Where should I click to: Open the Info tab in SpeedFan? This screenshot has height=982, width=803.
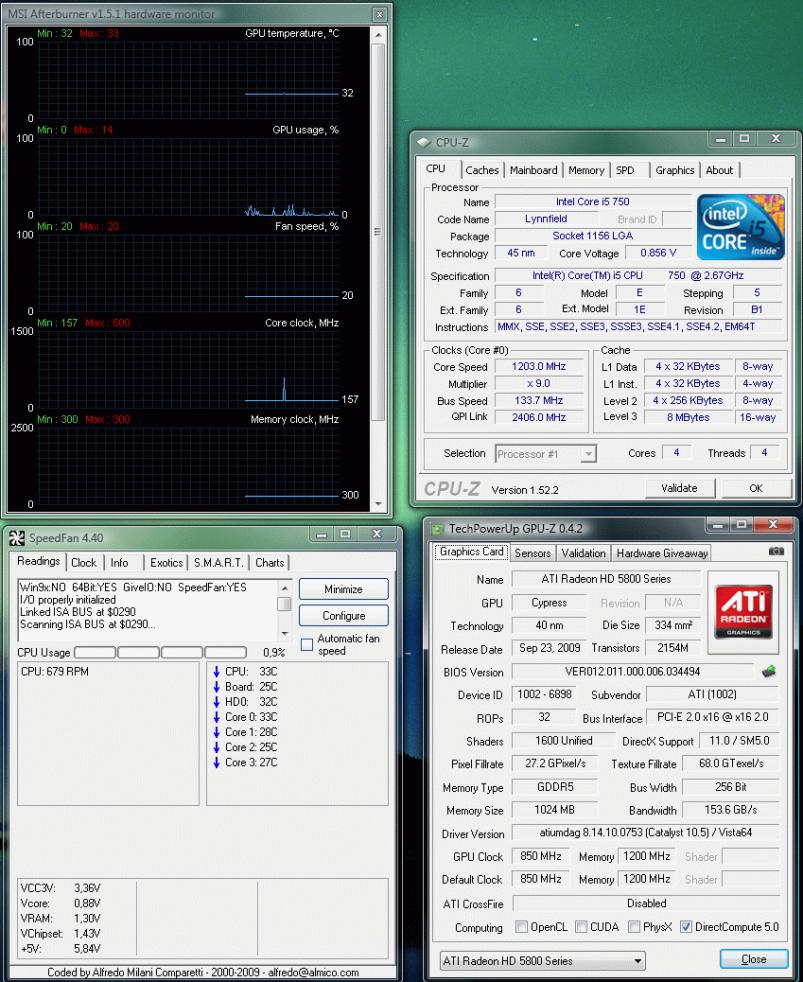tap(119, 562)
